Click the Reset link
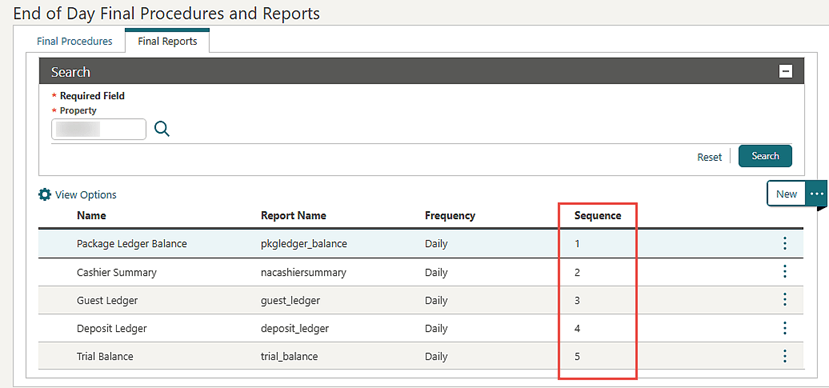Screen dimensions: 829x388 click(x=710, y=157)
